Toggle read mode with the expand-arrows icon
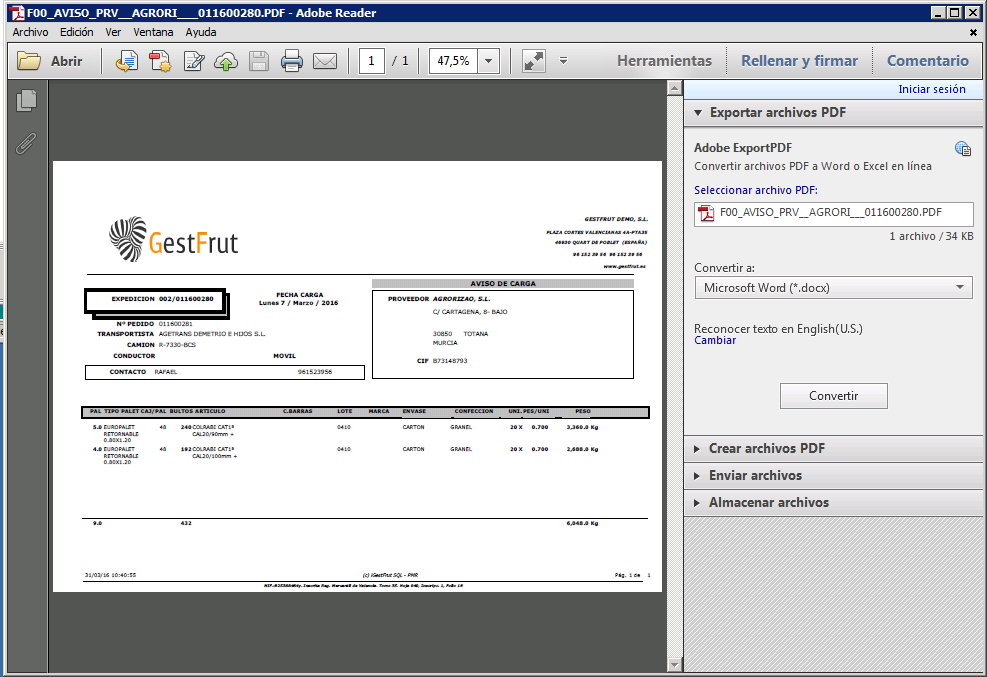 coord(534,61)
